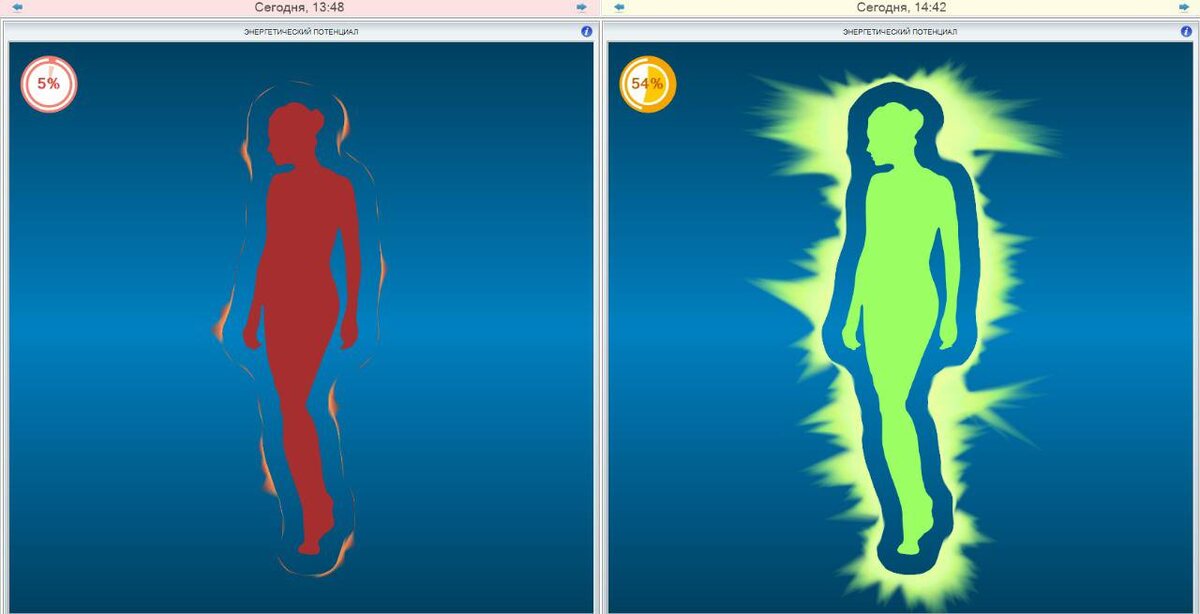Click the red body silhouette
Viewport: 1200px width, 614px height.
(x=303, y=330)
